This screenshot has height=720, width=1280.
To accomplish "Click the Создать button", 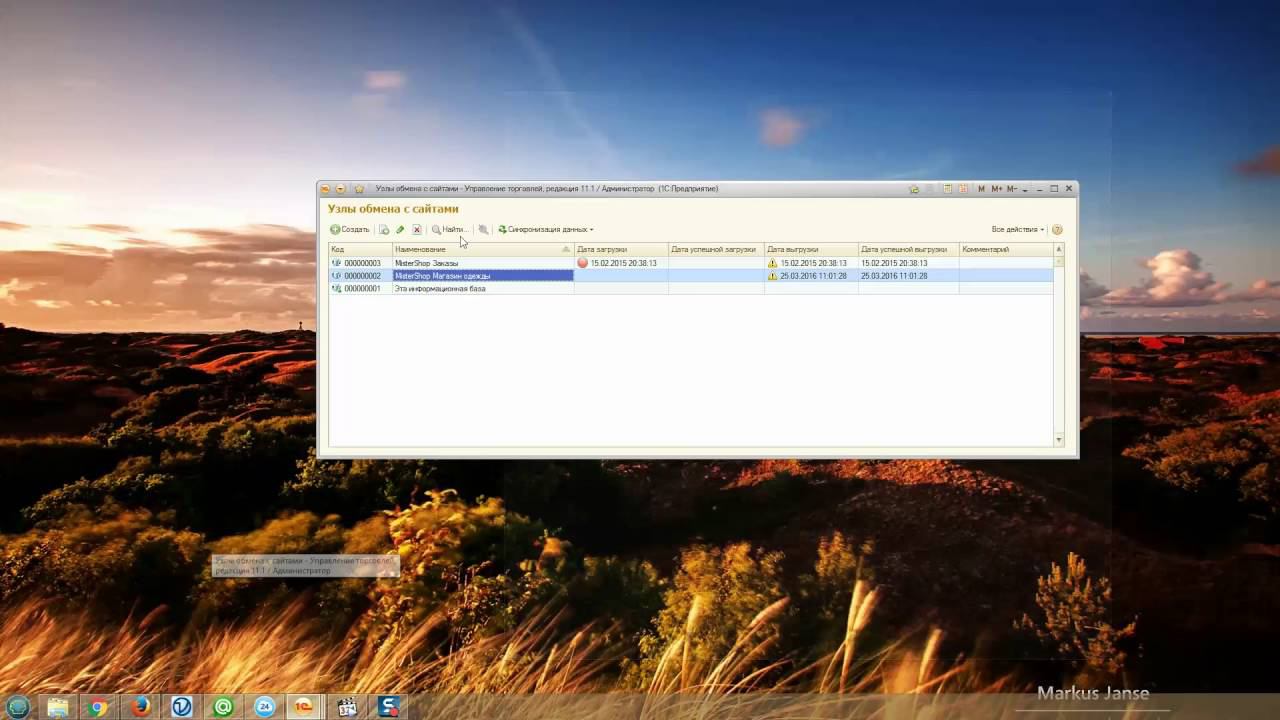I will coord(350,229).
